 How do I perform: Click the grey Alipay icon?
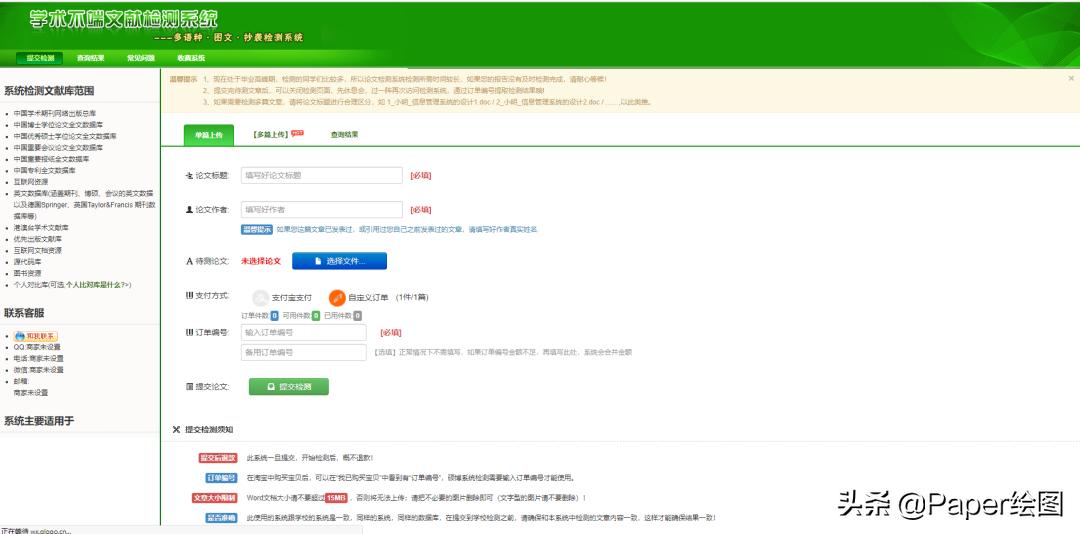[260, 298]
